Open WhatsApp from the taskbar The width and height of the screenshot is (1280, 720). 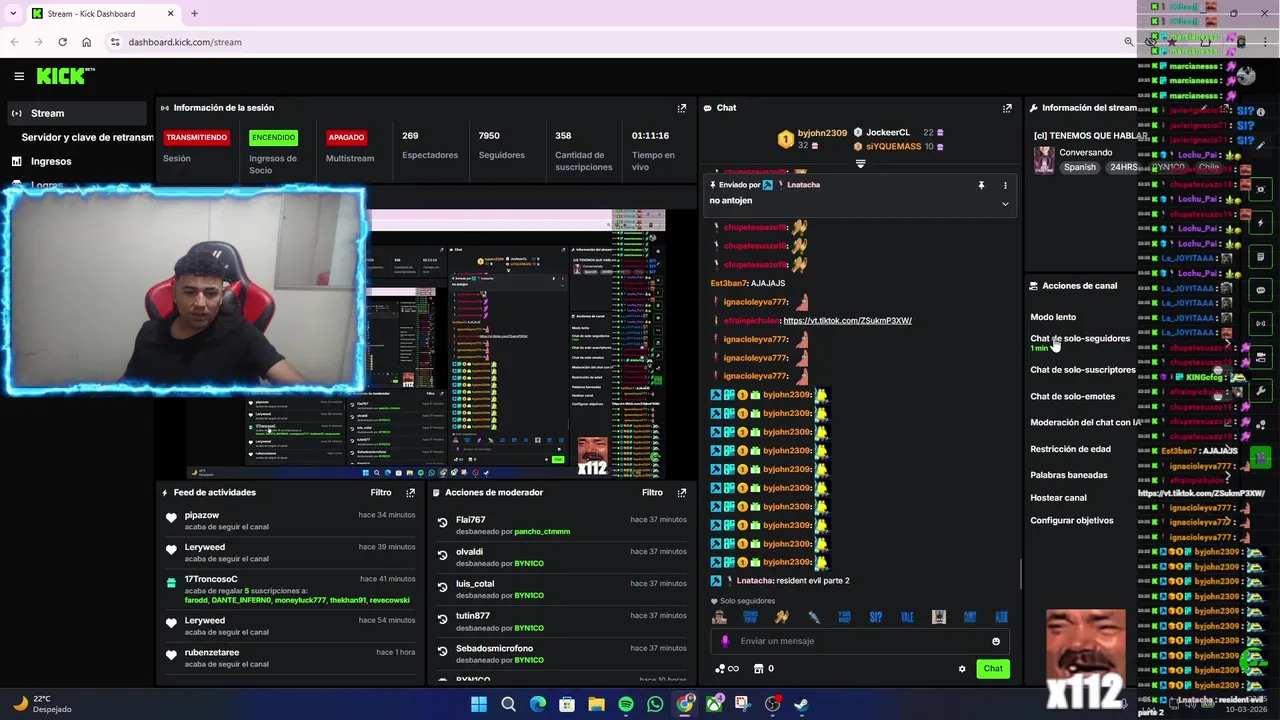[655, 704]
